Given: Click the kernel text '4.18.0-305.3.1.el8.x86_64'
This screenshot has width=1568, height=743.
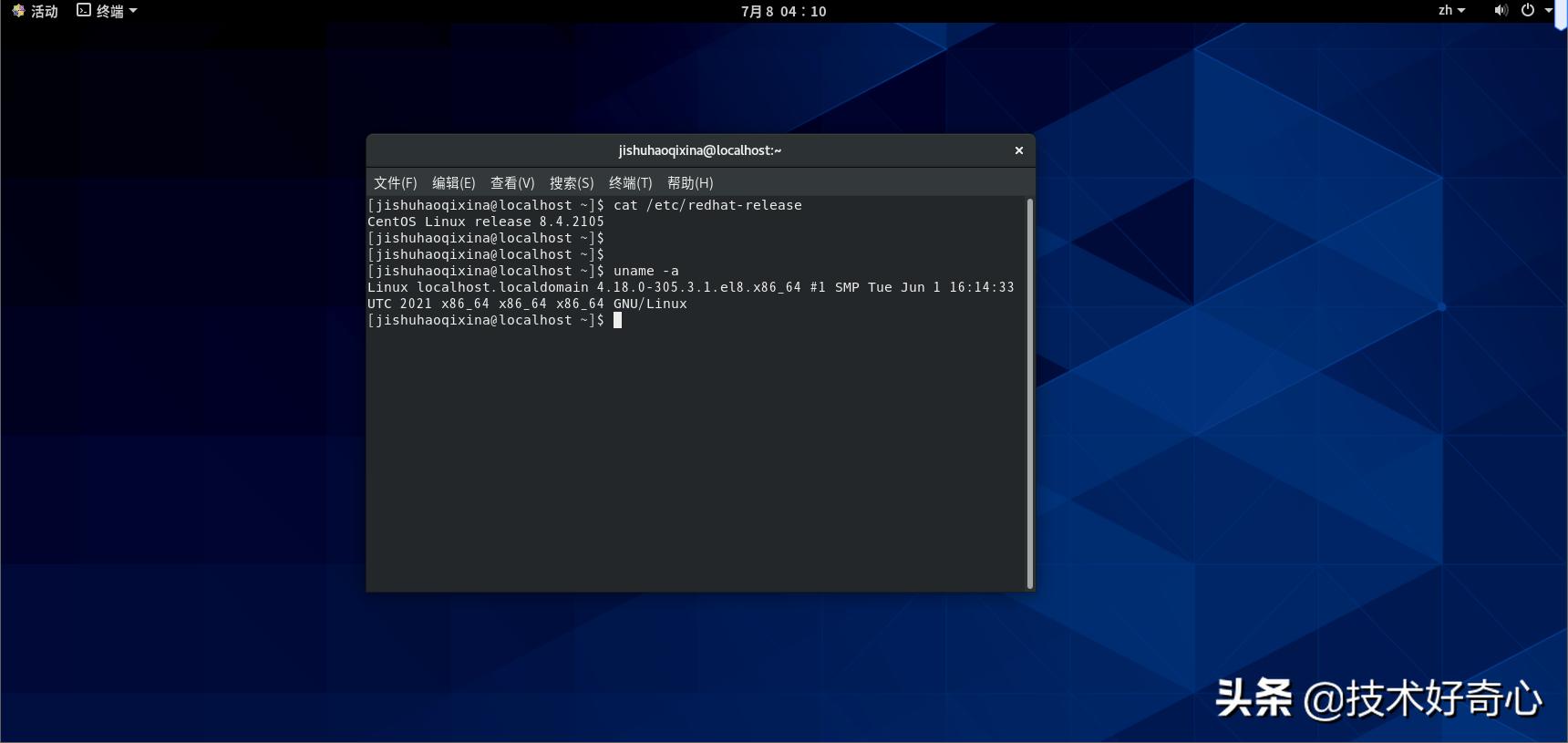Looking at the screenshot, I should coord(699,287).
